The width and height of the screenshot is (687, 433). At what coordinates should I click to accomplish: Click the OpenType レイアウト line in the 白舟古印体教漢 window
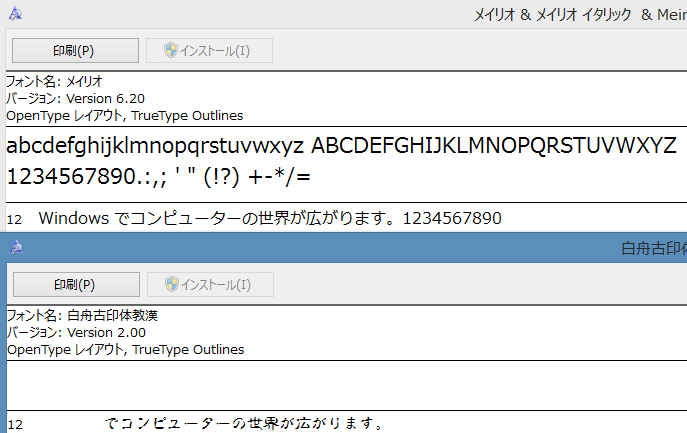pyautogui.click(x=126, y=350)
